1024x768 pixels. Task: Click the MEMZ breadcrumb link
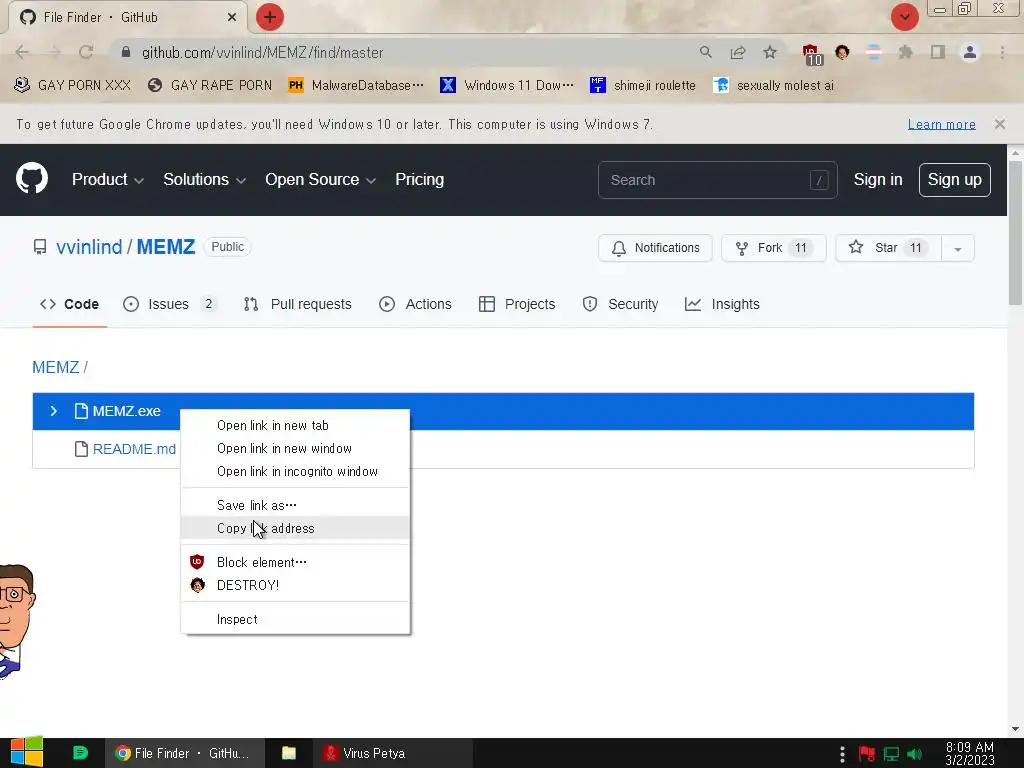click(x=56, y=367)
